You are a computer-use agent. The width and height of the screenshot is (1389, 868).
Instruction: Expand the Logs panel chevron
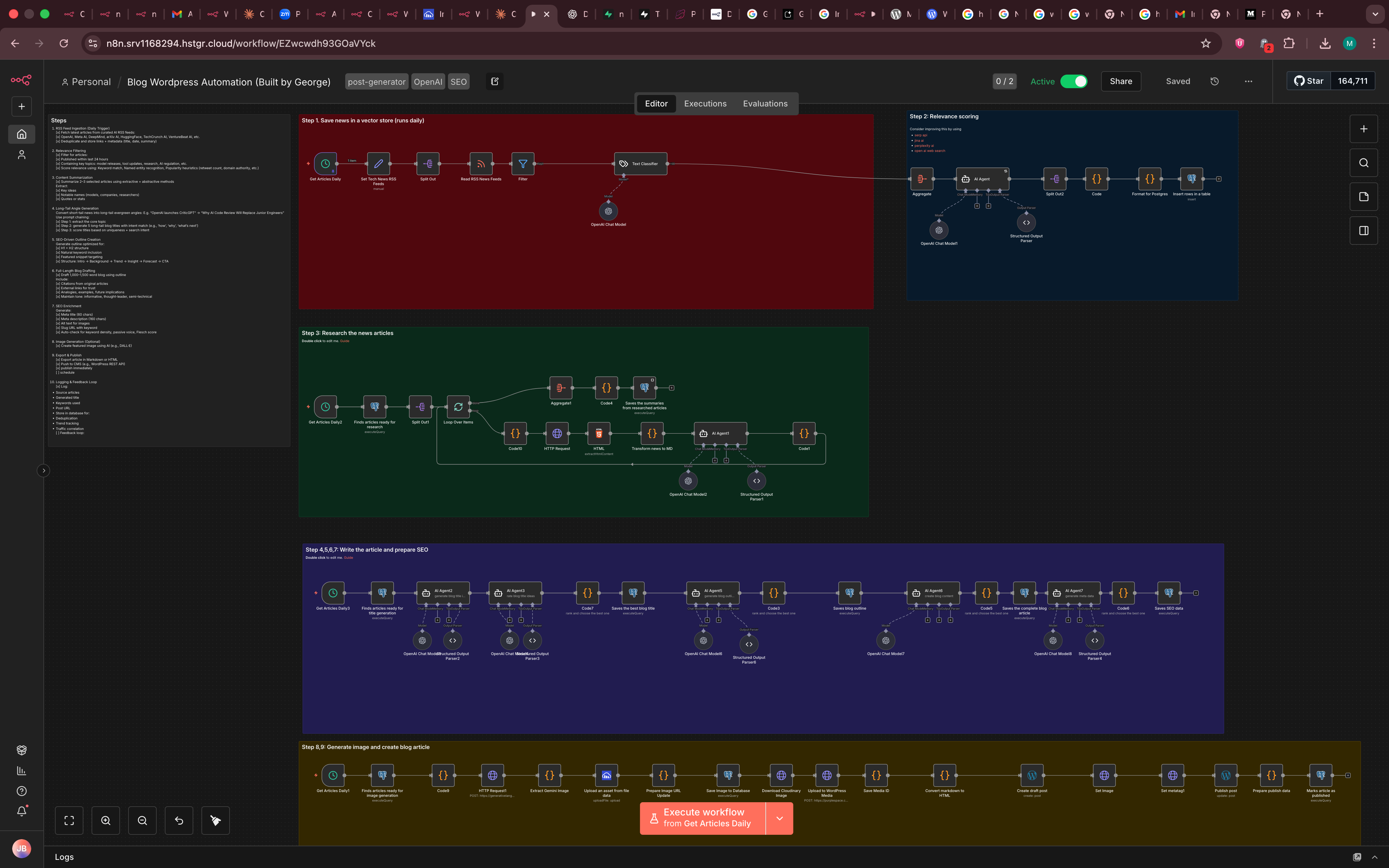pos(1375,857)
